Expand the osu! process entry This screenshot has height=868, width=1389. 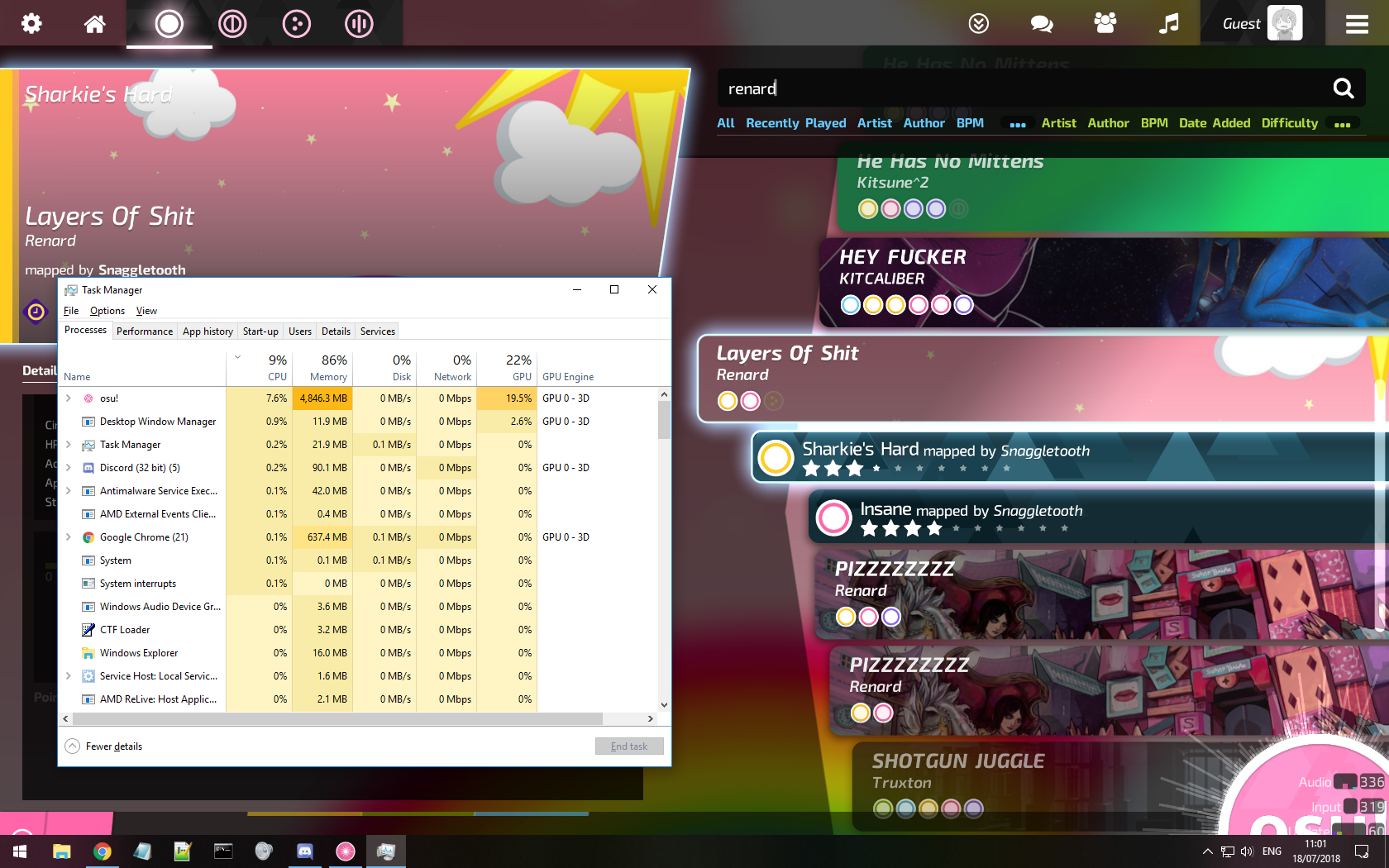pyautogui.click(x=69, y=398)
